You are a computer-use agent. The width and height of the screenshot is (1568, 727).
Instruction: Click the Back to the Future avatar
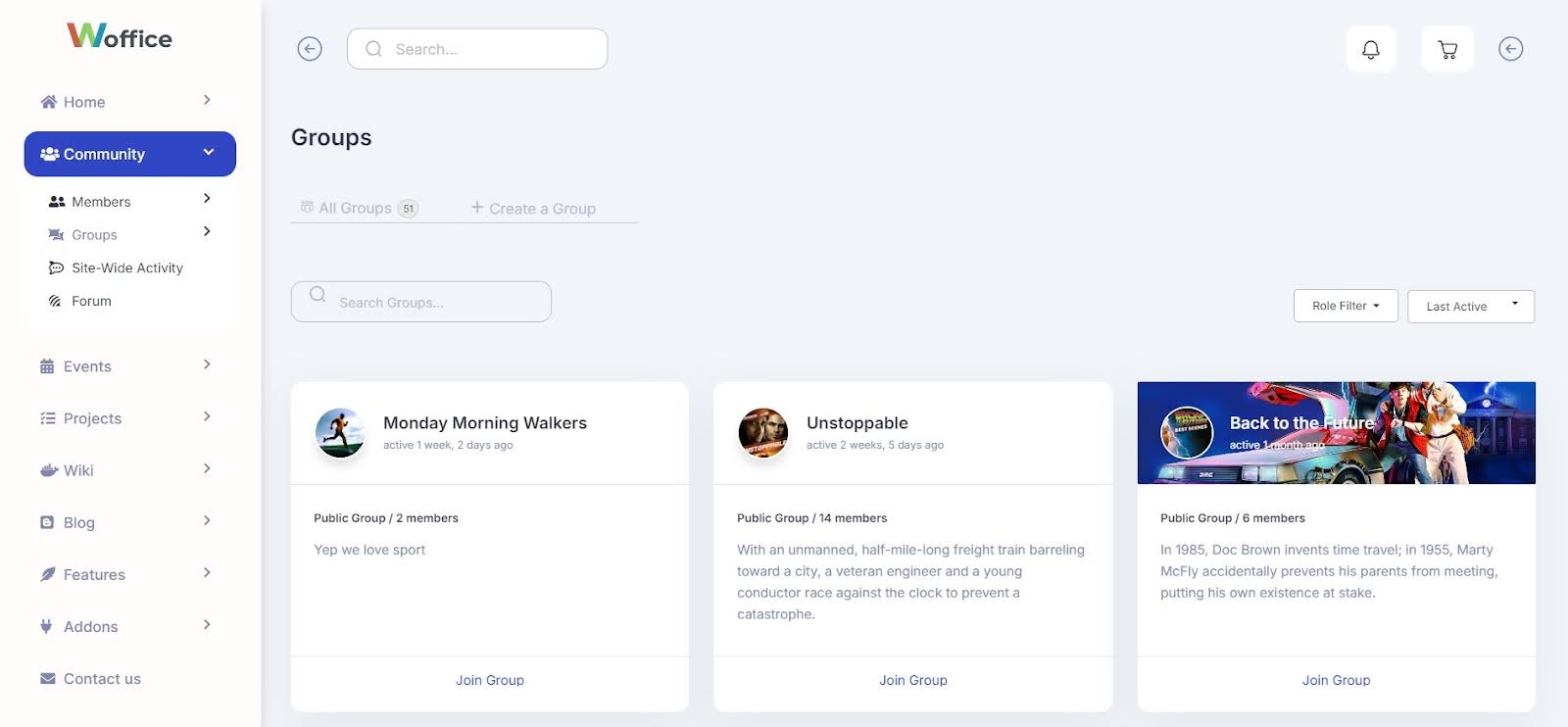(1187, 432)
